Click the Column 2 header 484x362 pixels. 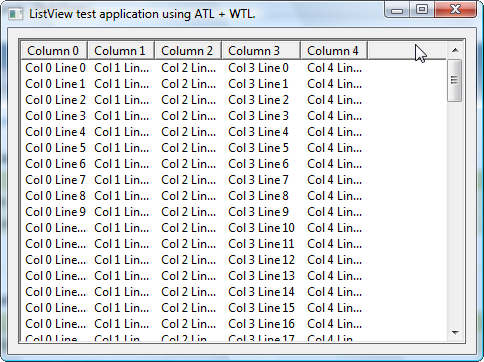pos(188,51)
